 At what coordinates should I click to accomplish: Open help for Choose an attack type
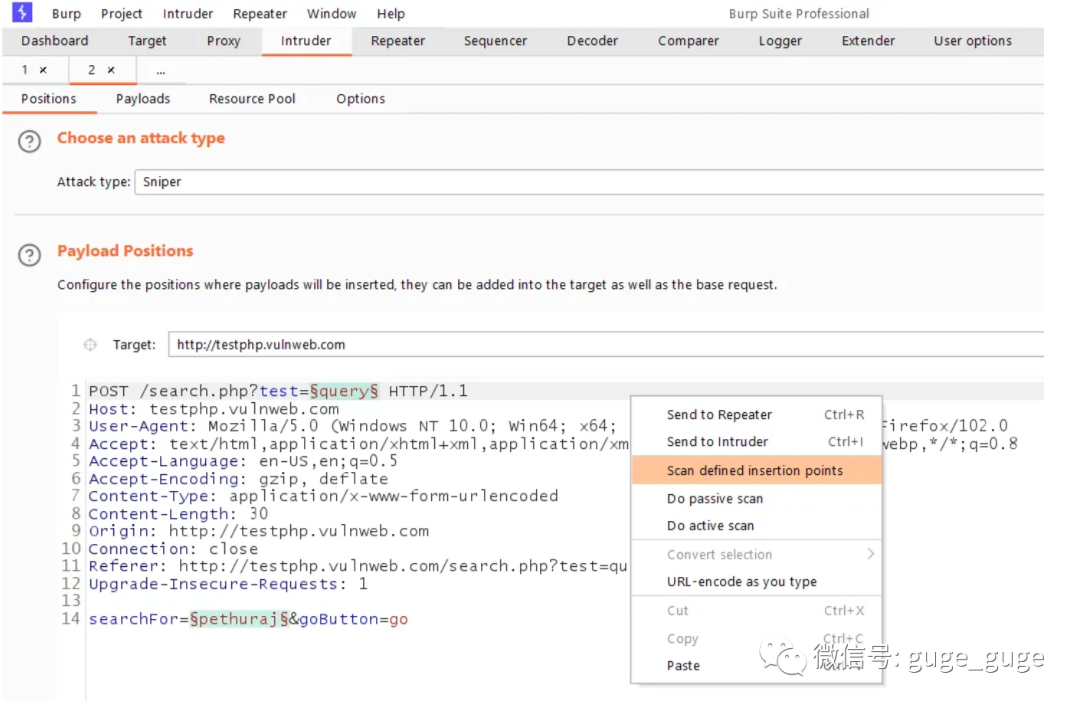pyautogui.click(x=30, y=142)
